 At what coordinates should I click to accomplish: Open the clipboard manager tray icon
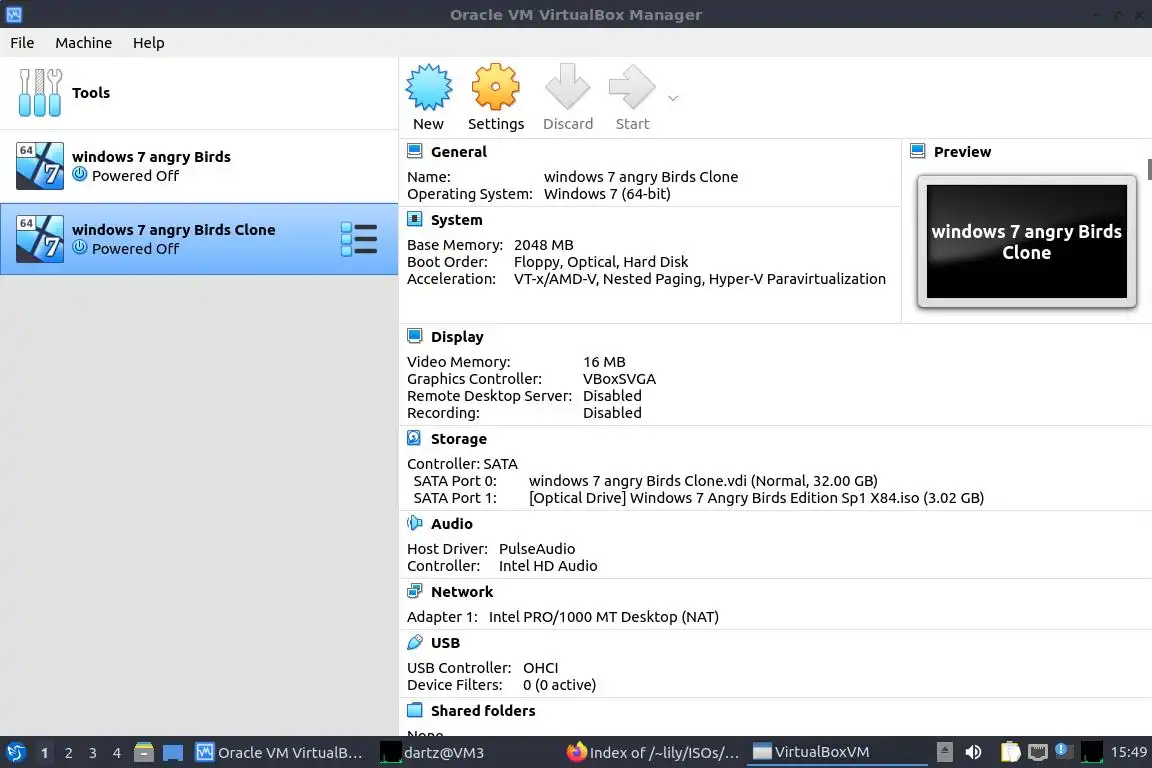click(x=1011, y=752)
